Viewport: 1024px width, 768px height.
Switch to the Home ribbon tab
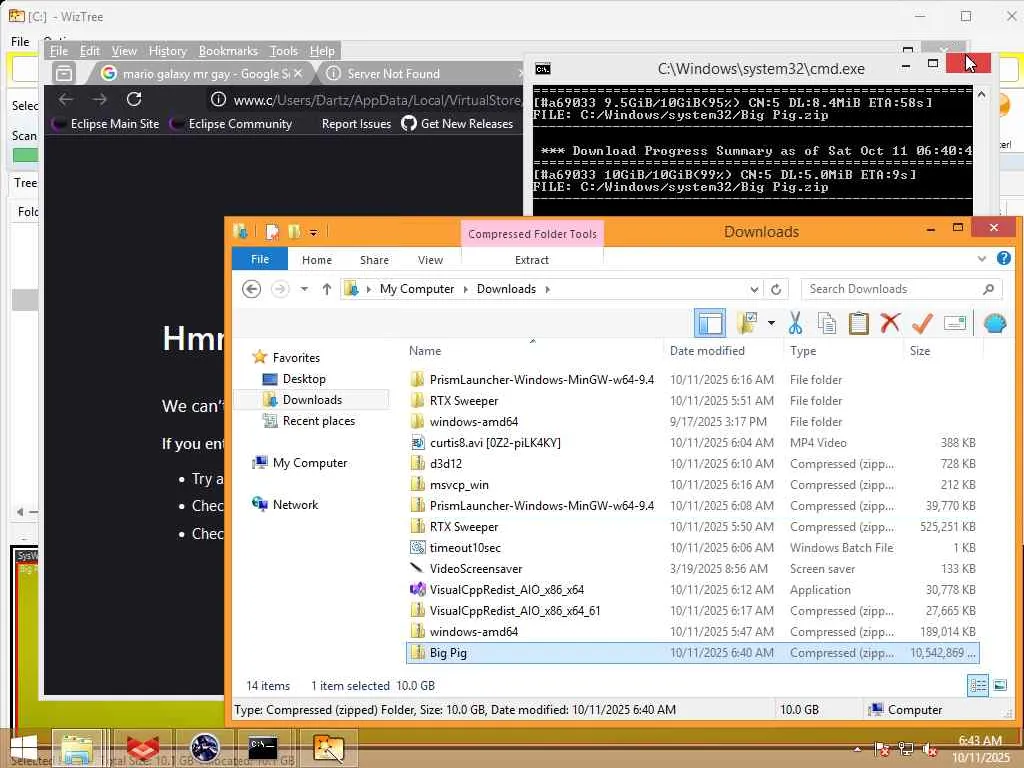pos(317,260)
